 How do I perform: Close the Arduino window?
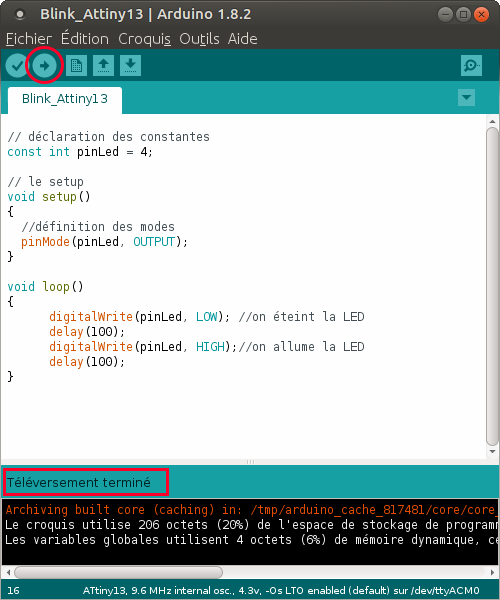pos(481,15)
